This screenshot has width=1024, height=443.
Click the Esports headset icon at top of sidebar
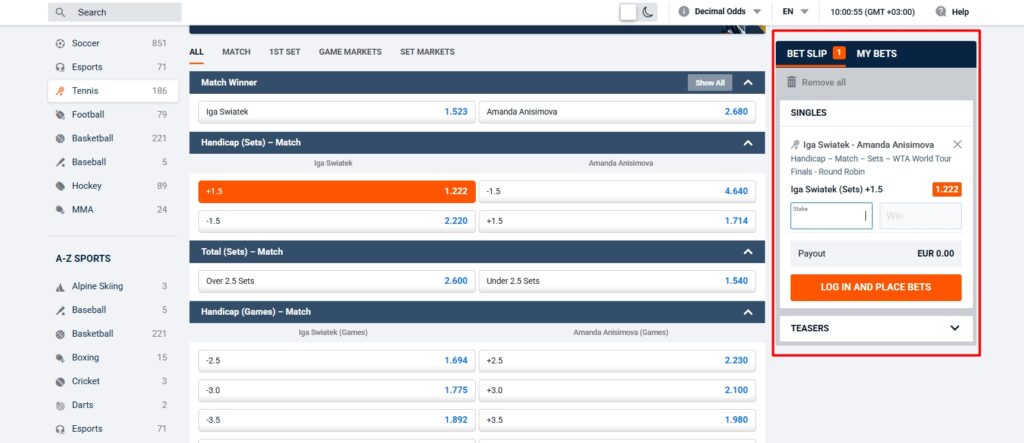click(x=61, y=67)
